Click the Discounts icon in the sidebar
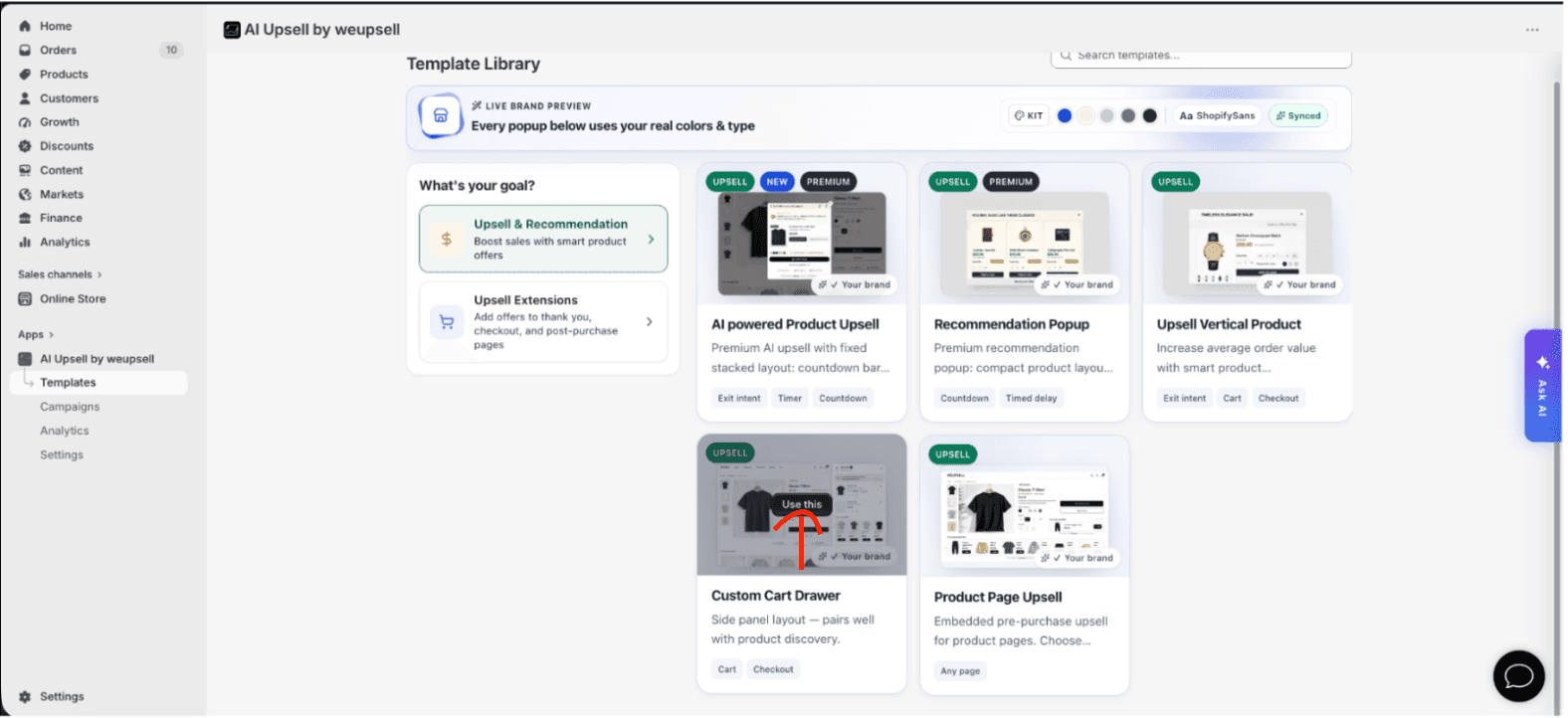The width and height of the screenshot is (1568, 718). 25,146
